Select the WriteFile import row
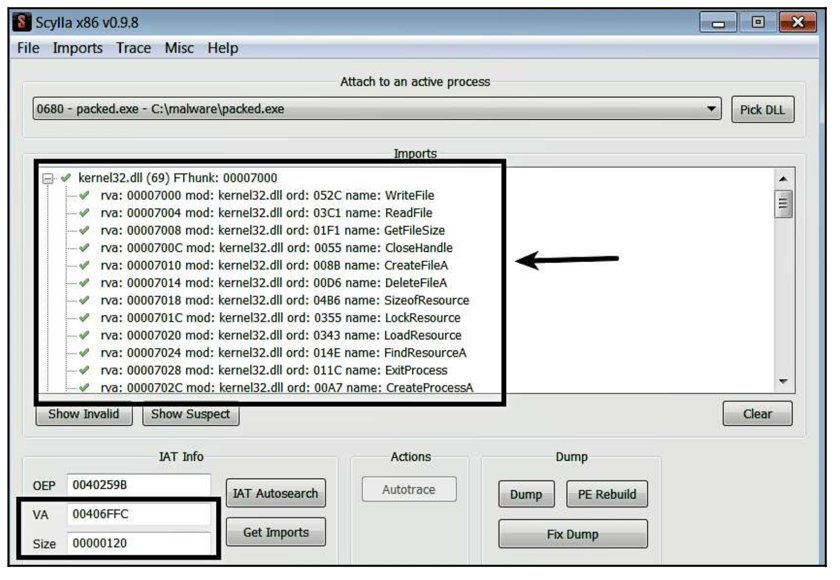 (x=267, y=195)
